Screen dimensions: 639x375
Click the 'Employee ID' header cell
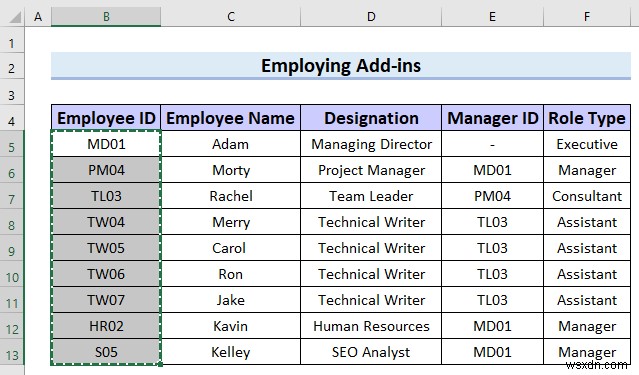(106, 118)
